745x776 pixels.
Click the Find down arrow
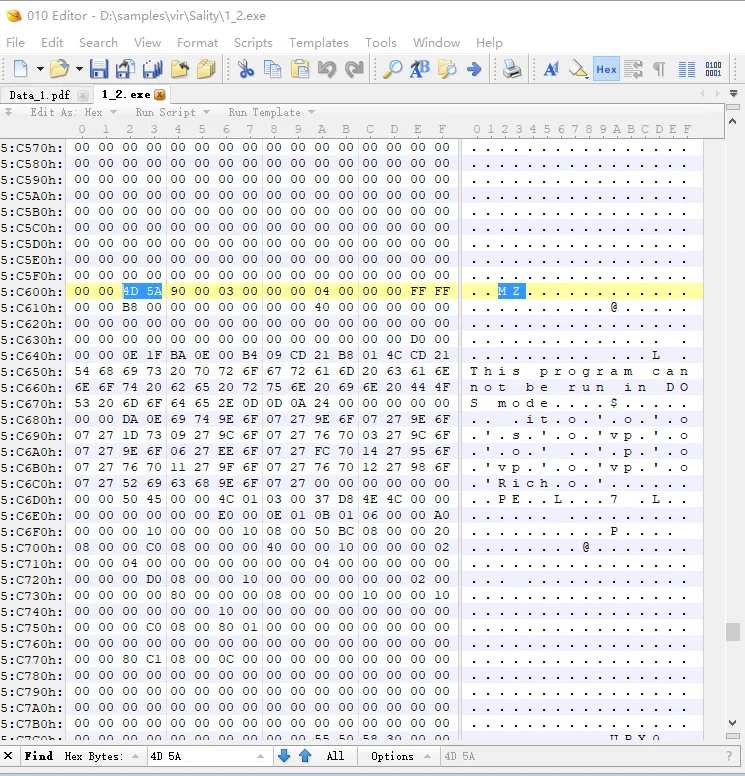point(284,756)
